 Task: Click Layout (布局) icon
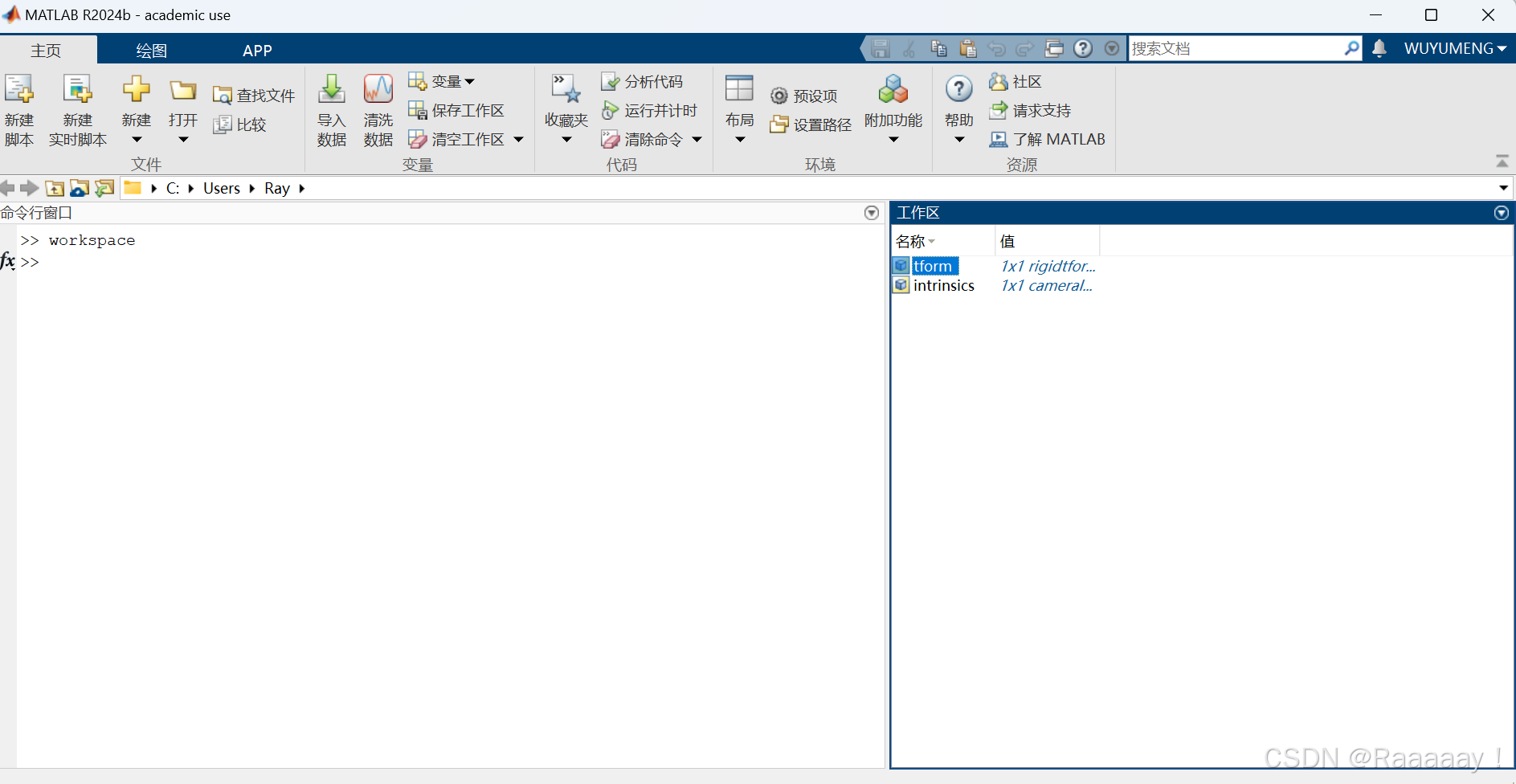[739, 89]
